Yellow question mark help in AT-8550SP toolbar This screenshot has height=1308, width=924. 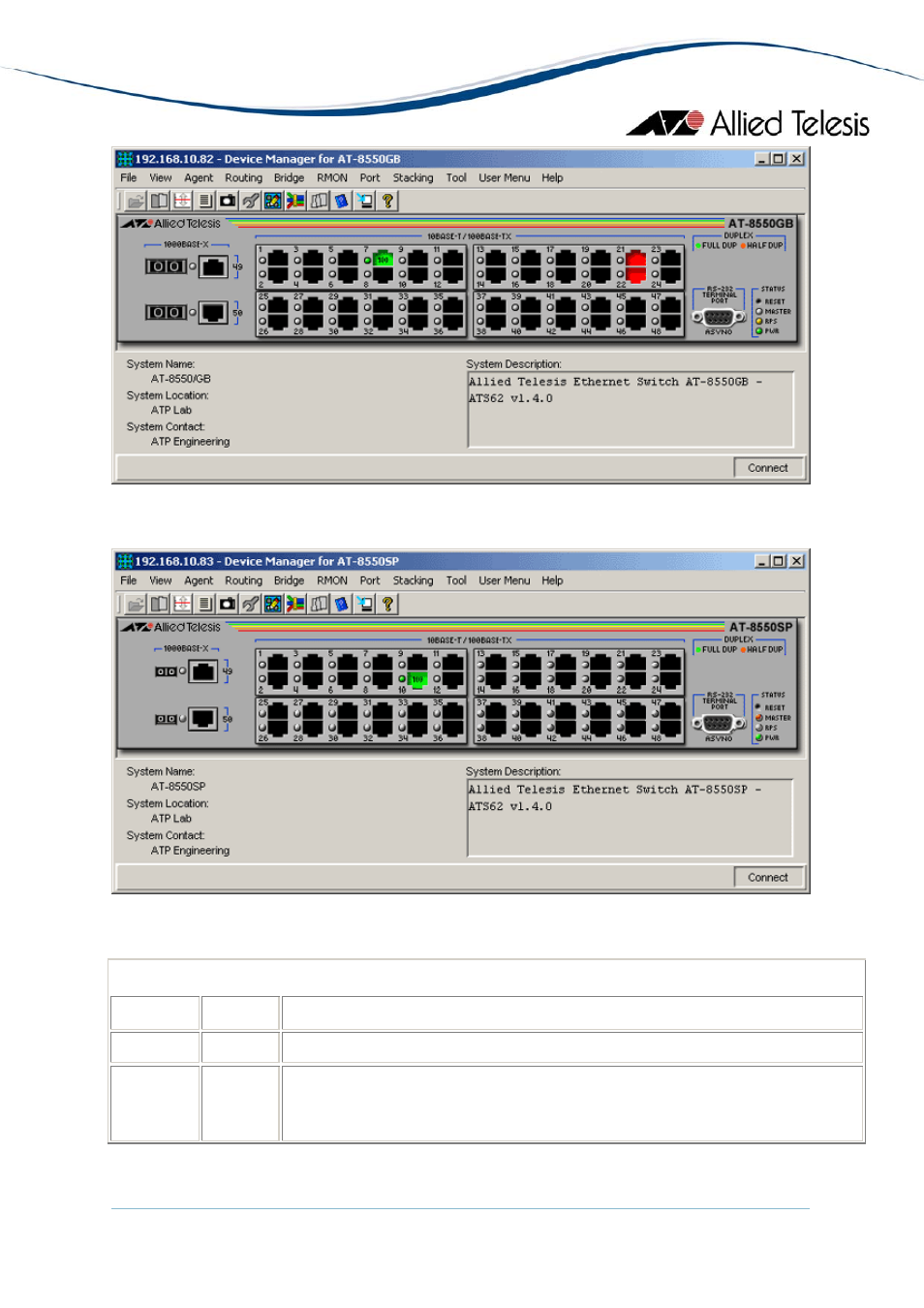click(x=387, y=604)
